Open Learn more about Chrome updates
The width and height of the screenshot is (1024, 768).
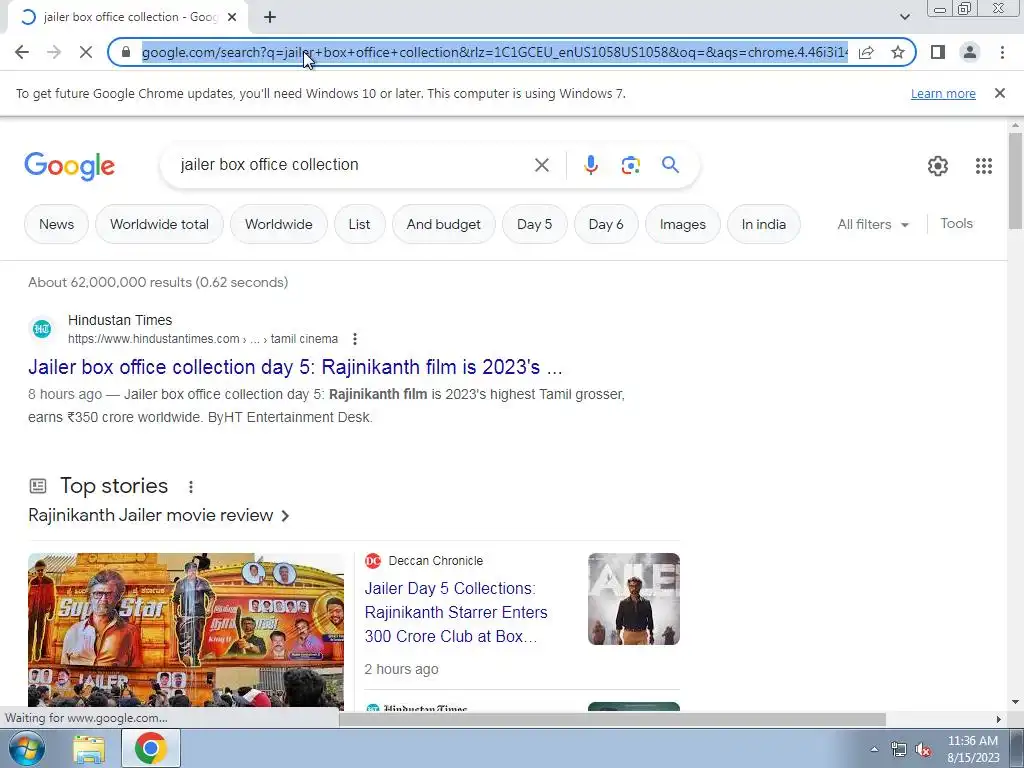point(943,93)
